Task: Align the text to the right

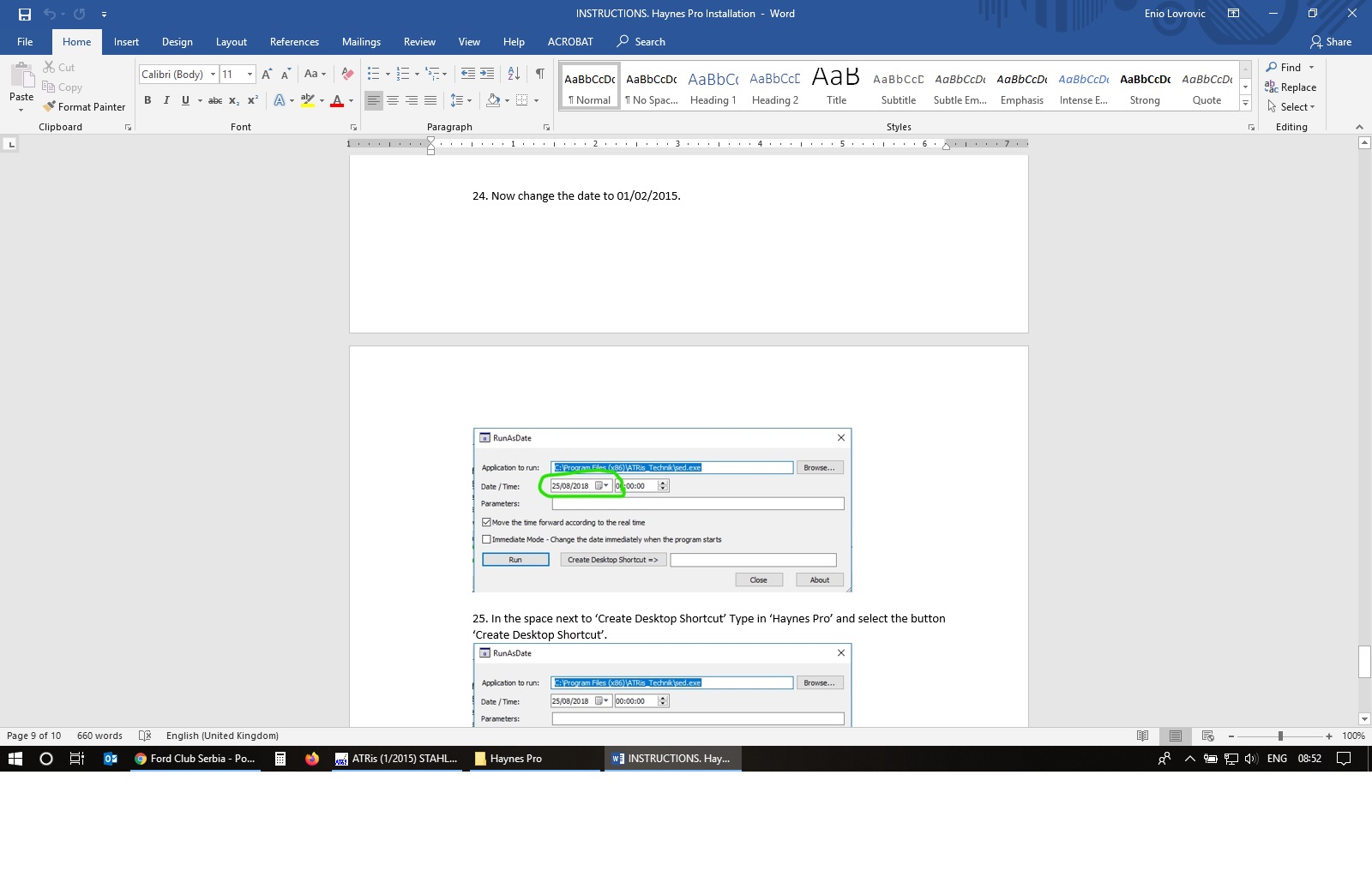Action: pyautogui.click(x=412, y=100)
